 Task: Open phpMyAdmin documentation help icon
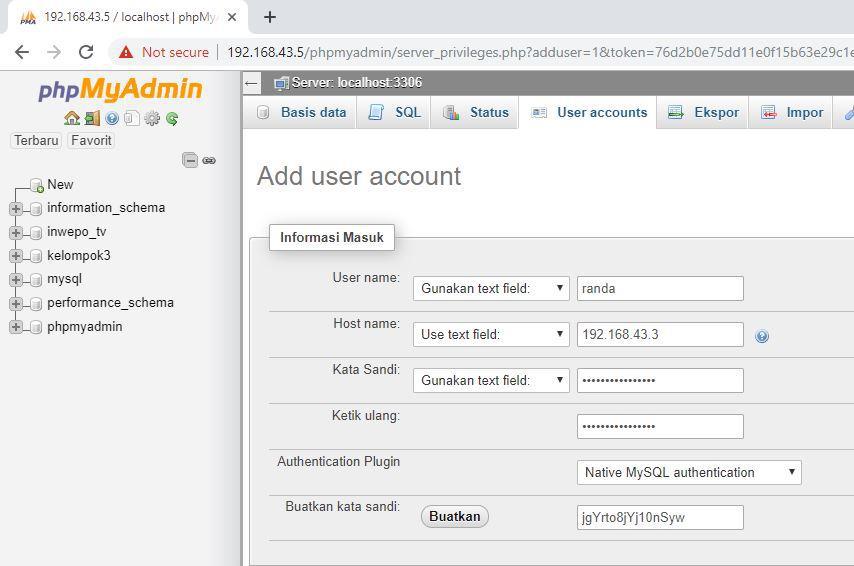pos(112,118)
